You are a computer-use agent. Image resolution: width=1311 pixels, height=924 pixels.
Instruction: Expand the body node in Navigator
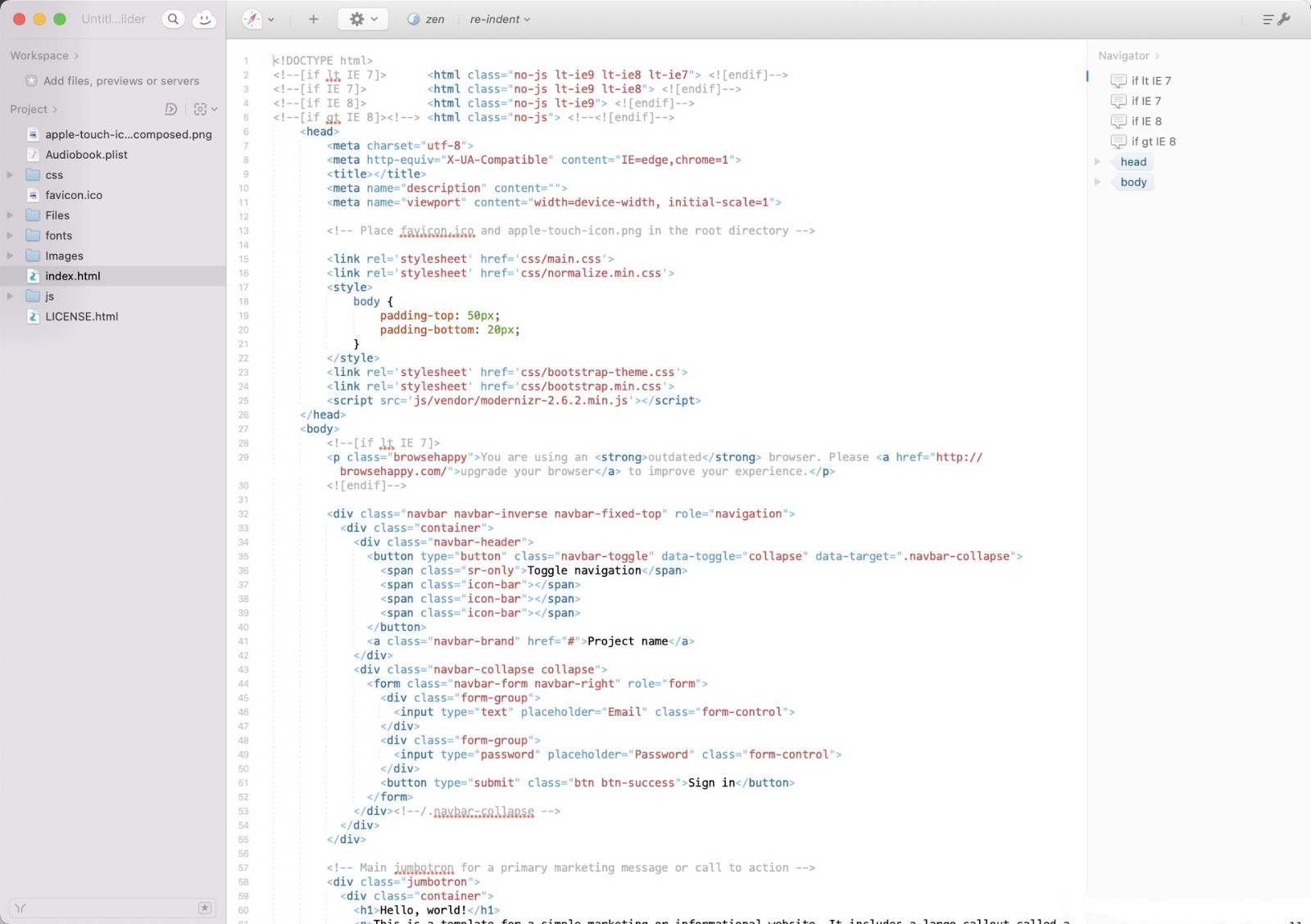(1098, 182)
